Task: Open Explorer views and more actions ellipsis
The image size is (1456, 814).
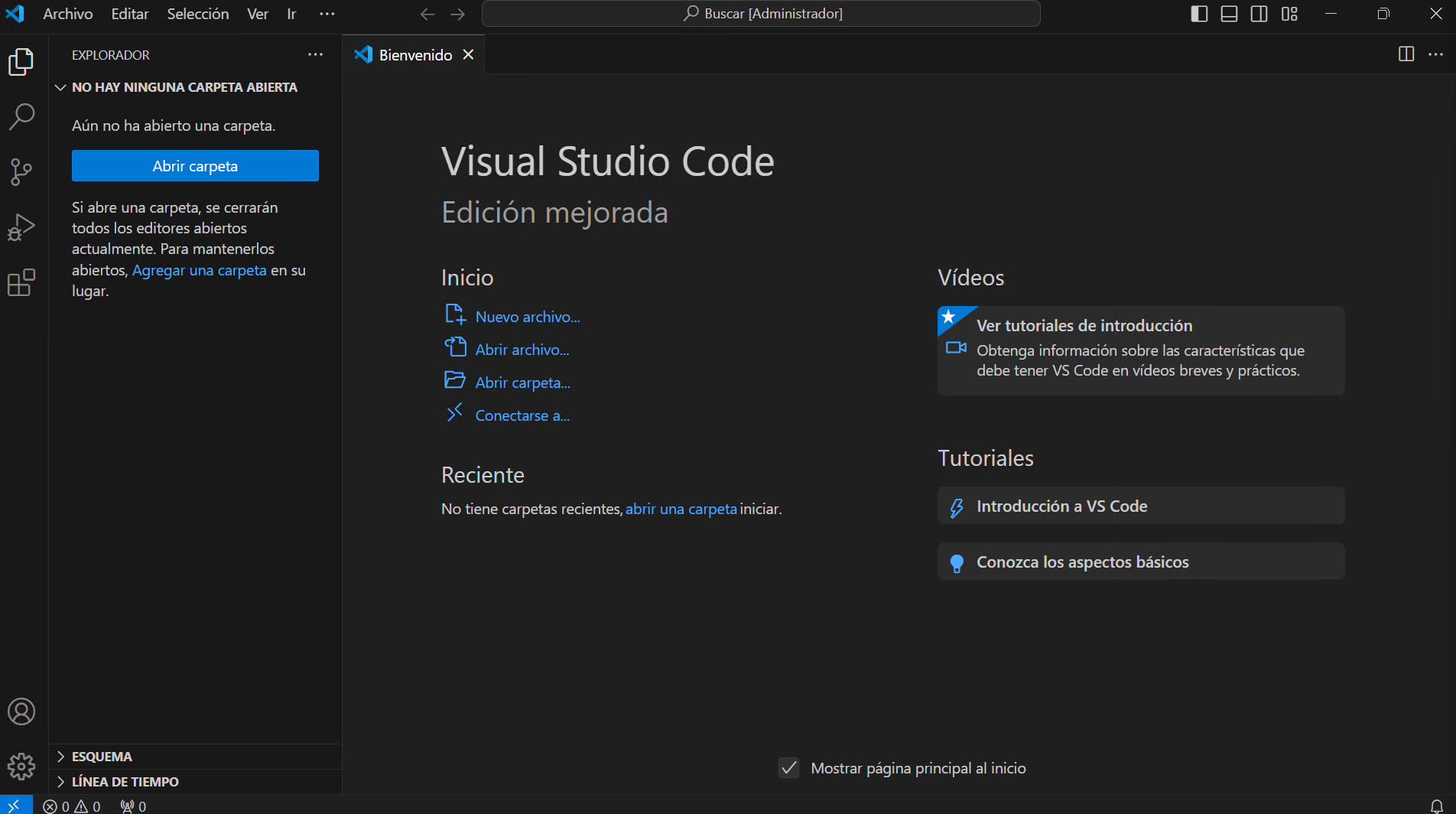Action: pos(315,54)
